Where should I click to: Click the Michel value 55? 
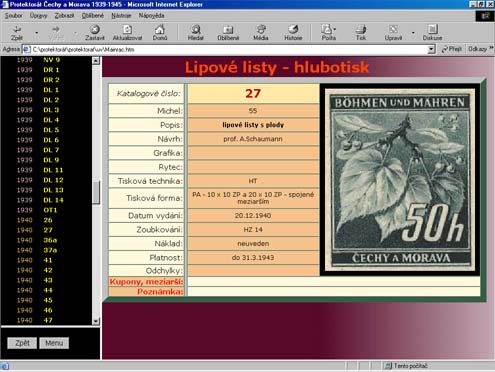click(x=253, y=111)
